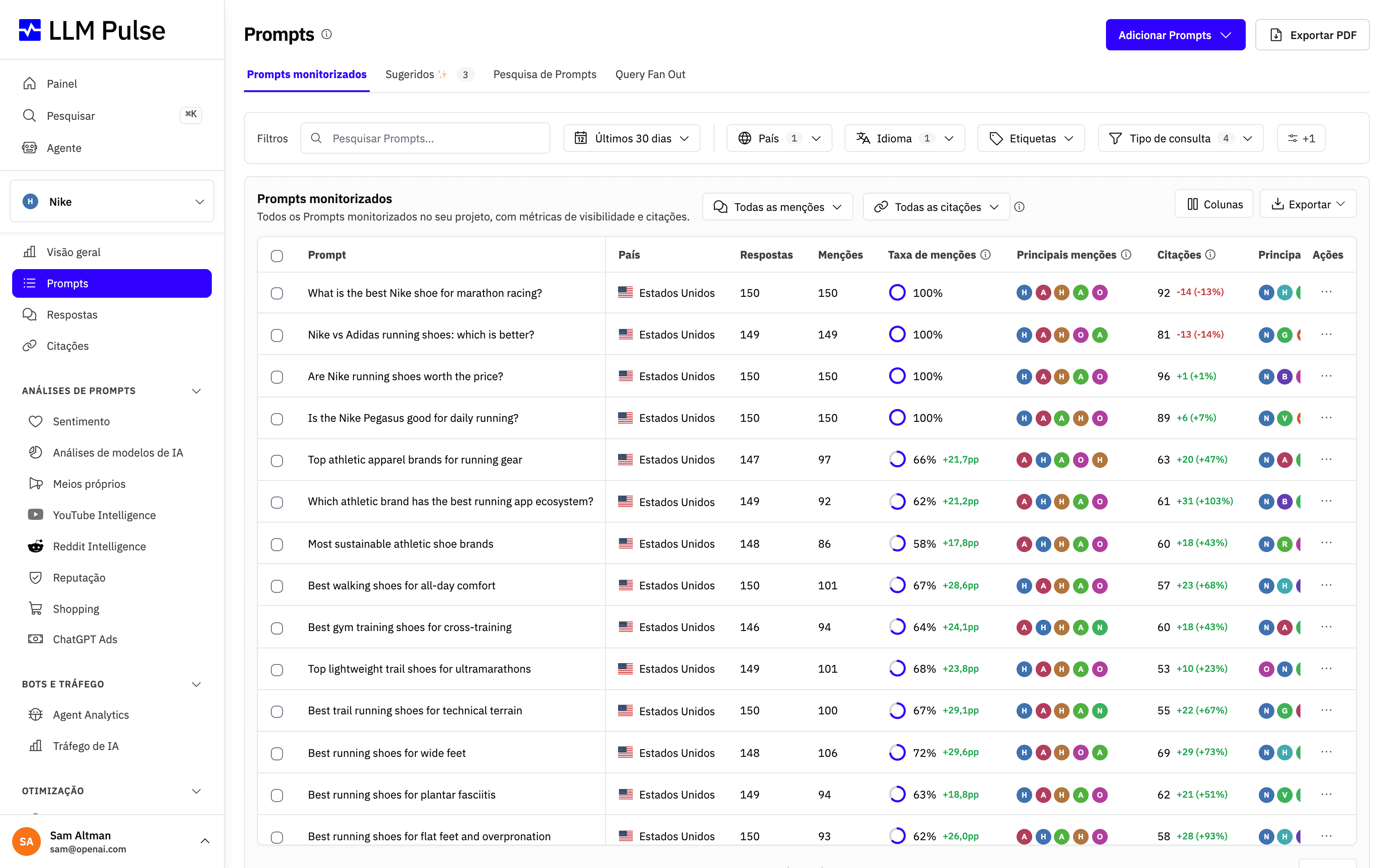Image resolution: width=1389 pixels, height=868 pixels.
Task: Check the marathon racing prompt row
Action: pyautogui.click(x=276, y=293)
